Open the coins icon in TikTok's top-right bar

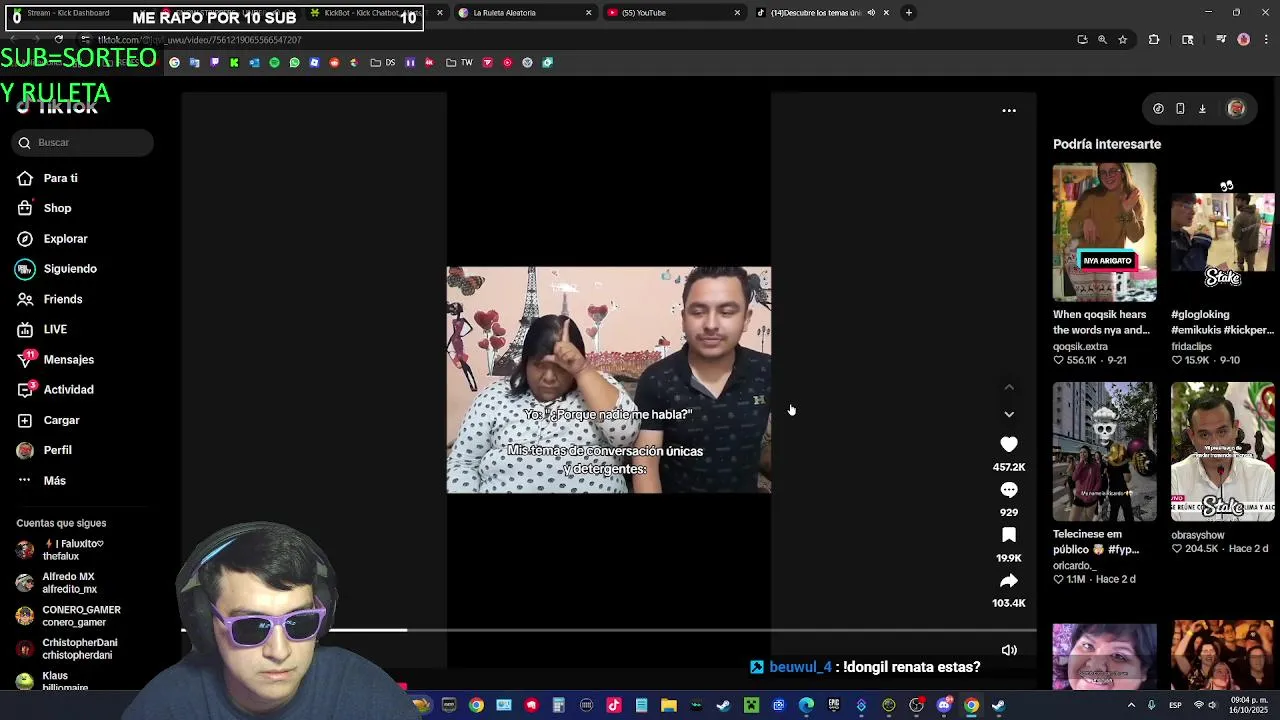(x=1158, y=109)
